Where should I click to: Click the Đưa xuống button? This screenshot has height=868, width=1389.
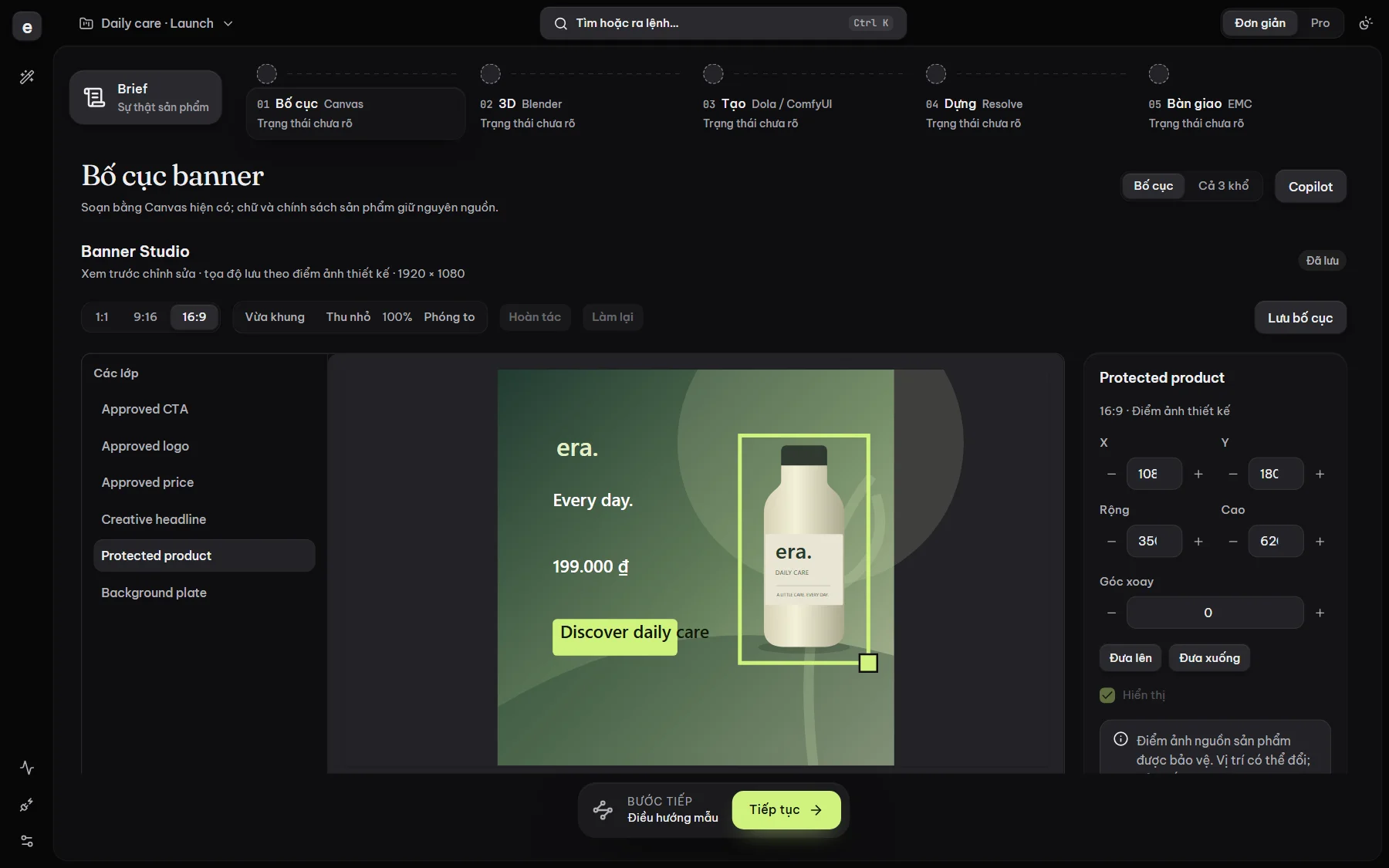[1209, 658]
